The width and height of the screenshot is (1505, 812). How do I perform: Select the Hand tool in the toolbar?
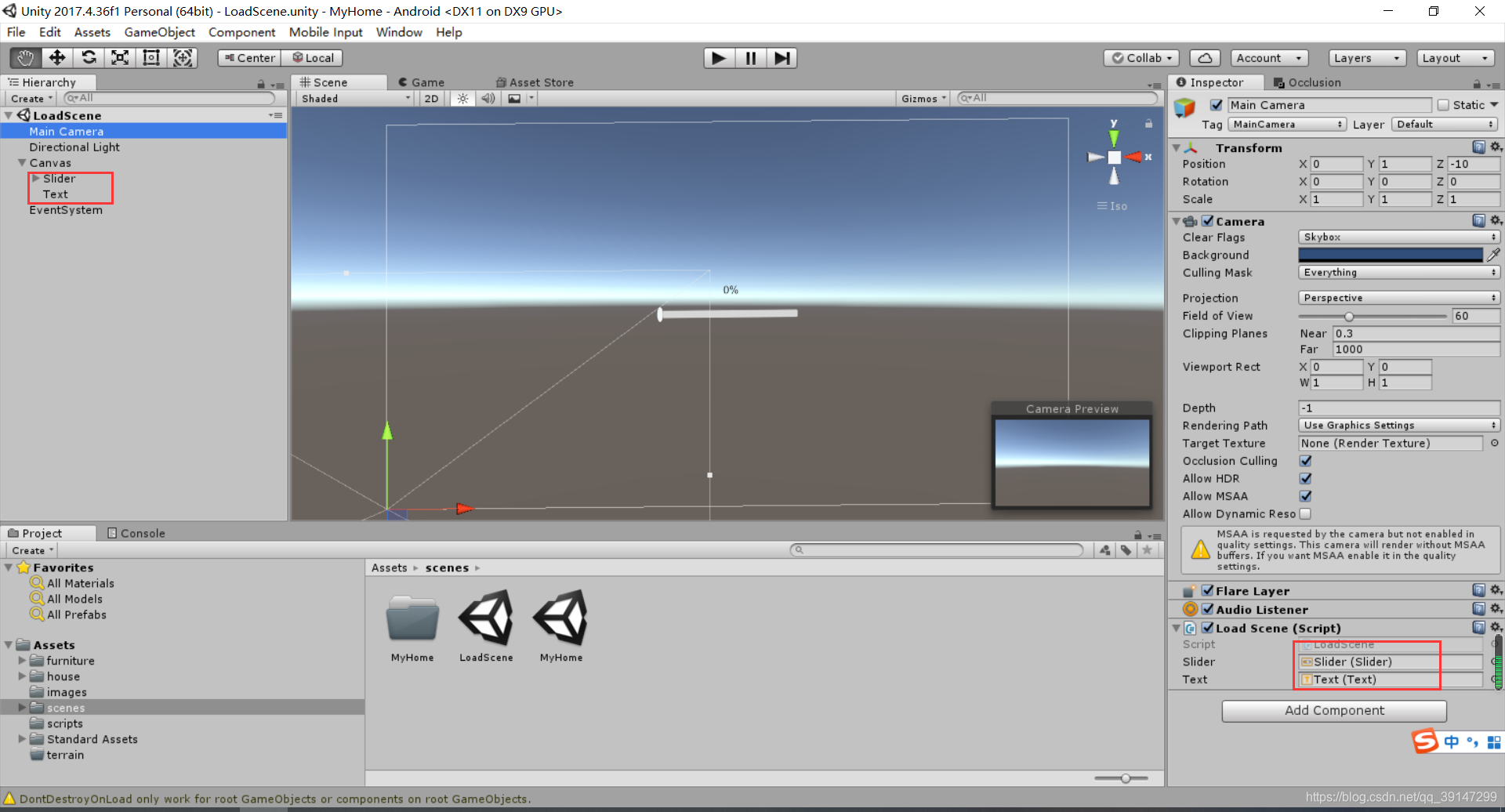24,57
